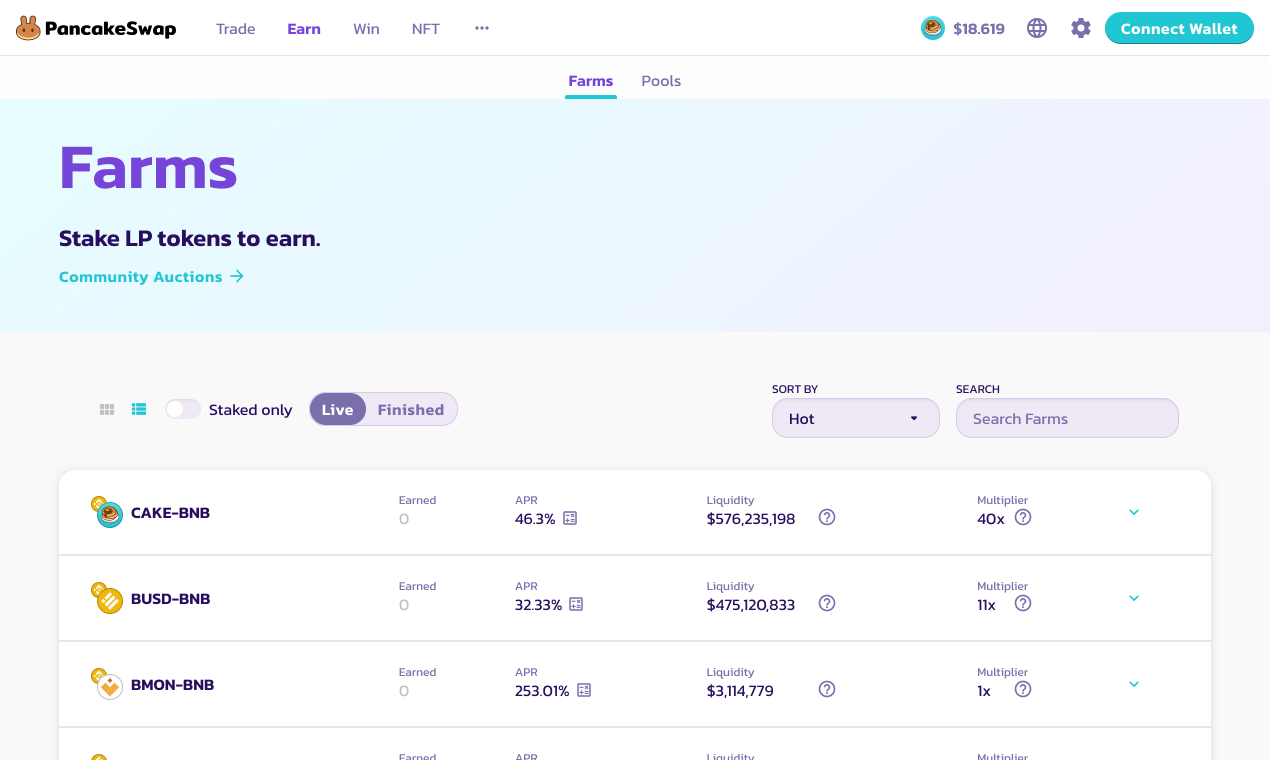Select the Live farms filter
Screen dimensions: 1270x760
[x=338, y=409]
